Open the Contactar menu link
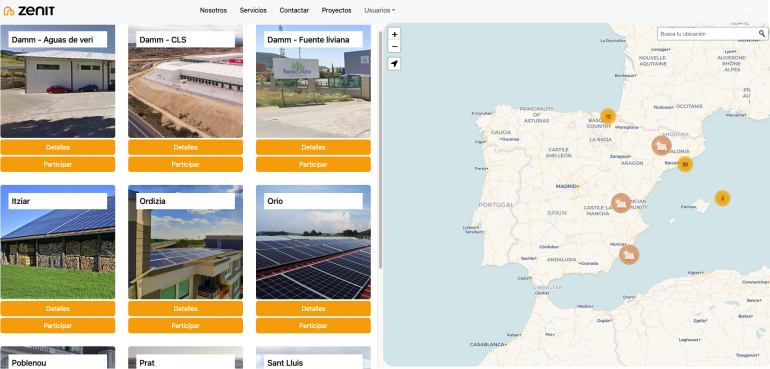This screenshot has width=770, height=369. (294, 10)
